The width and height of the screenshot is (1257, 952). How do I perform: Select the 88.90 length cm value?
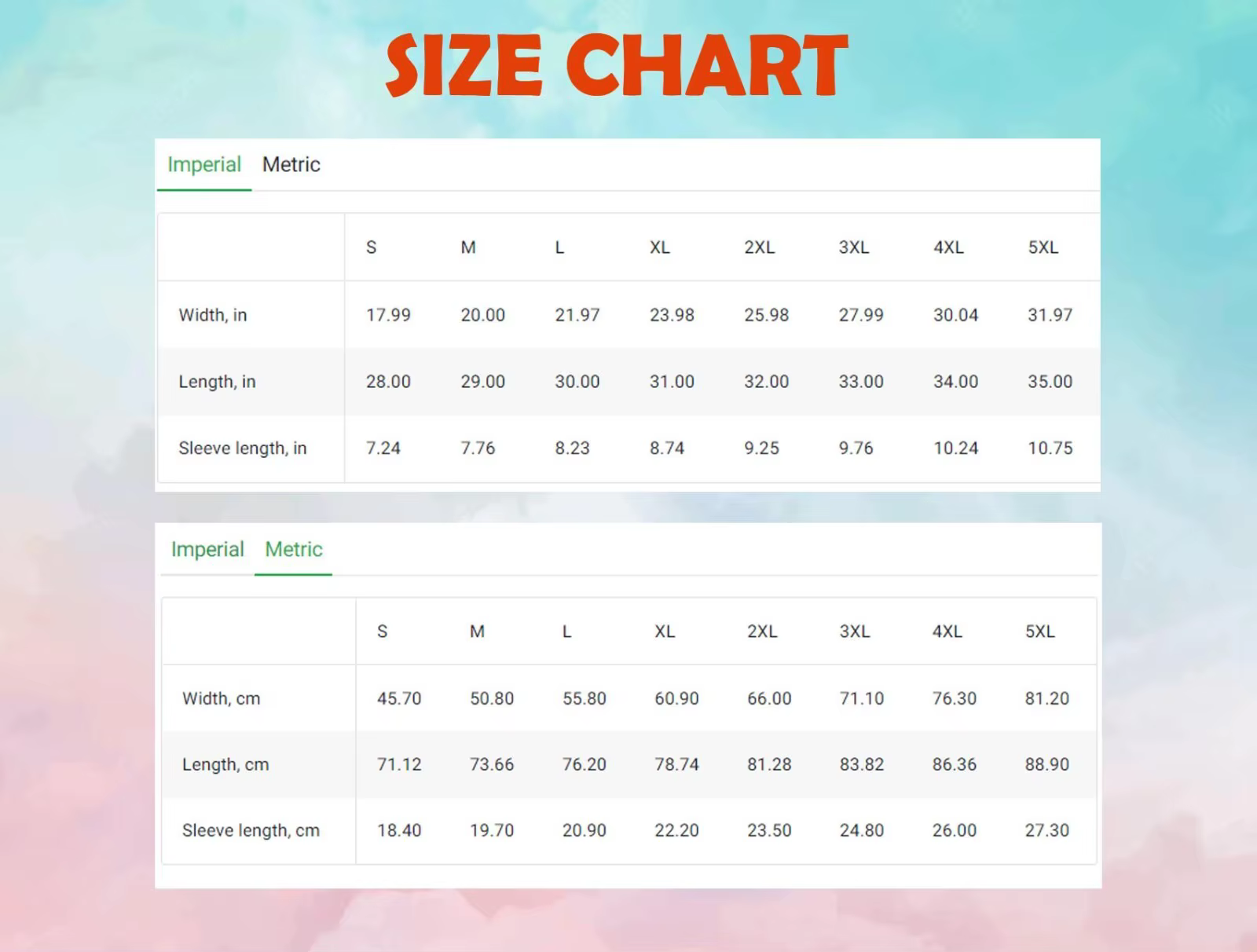pyautogui.click(x=1047, y=764)
